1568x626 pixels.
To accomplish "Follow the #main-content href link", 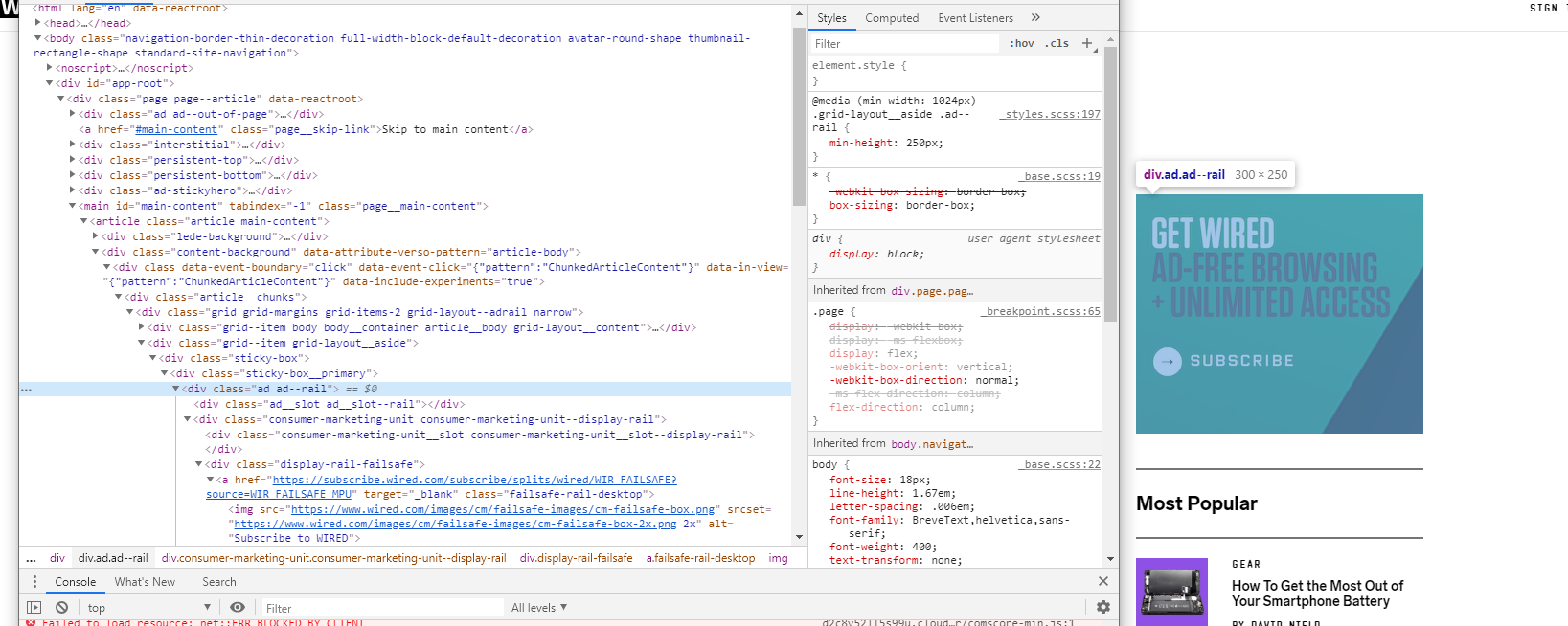I will 176,129.
